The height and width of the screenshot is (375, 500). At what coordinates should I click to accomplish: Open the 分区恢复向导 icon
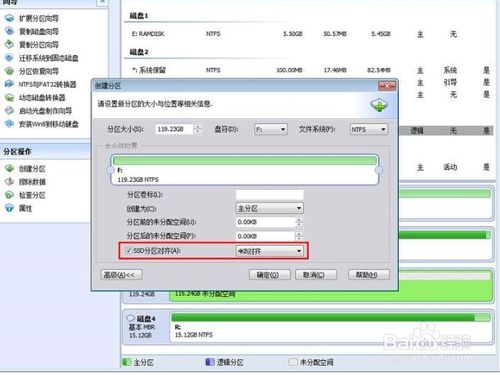click(x=9, y=71)
